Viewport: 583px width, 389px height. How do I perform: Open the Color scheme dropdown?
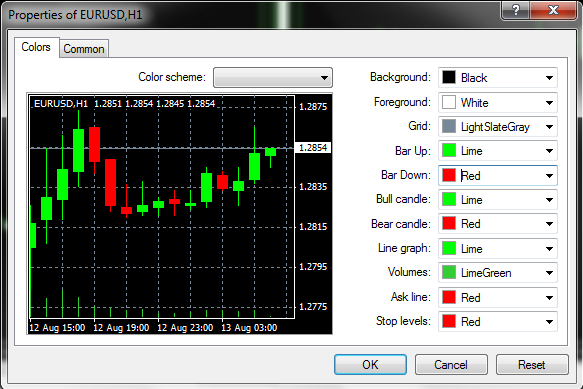(273, 77)
